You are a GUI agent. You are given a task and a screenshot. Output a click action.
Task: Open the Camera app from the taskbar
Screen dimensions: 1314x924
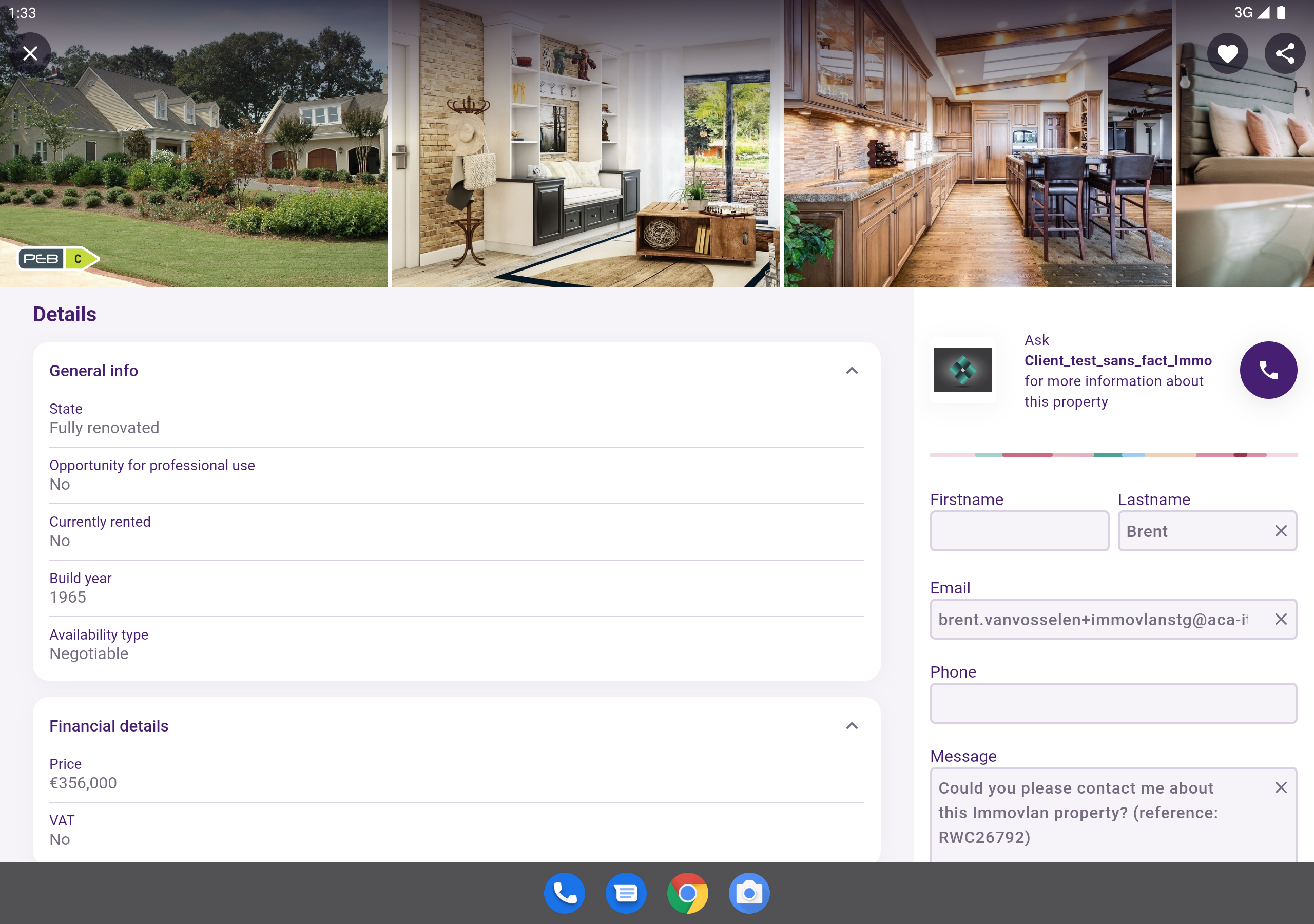749,893
